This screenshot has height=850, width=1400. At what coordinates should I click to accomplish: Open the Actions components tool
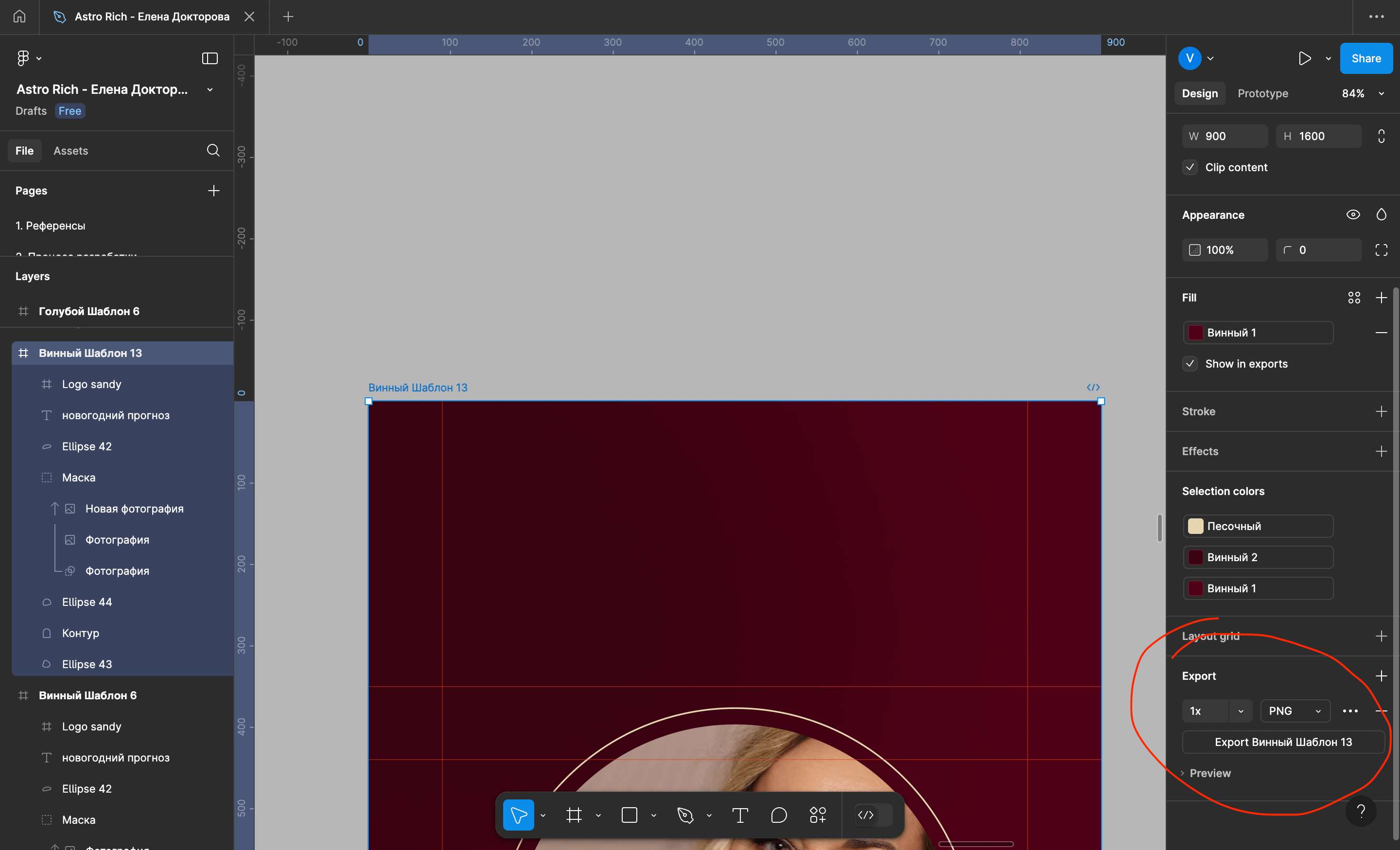818,815
